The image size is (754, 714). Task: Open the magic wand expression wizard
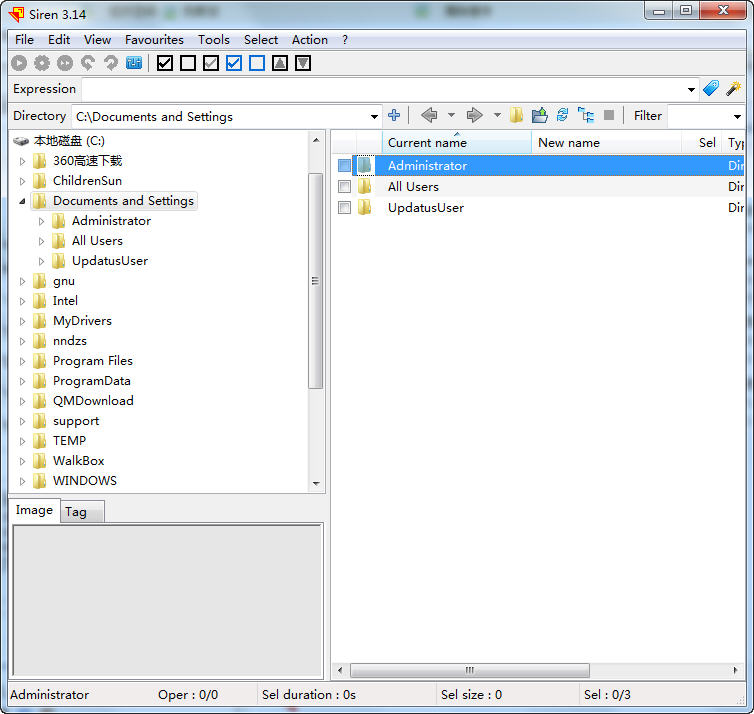click(x=733, y=89)
